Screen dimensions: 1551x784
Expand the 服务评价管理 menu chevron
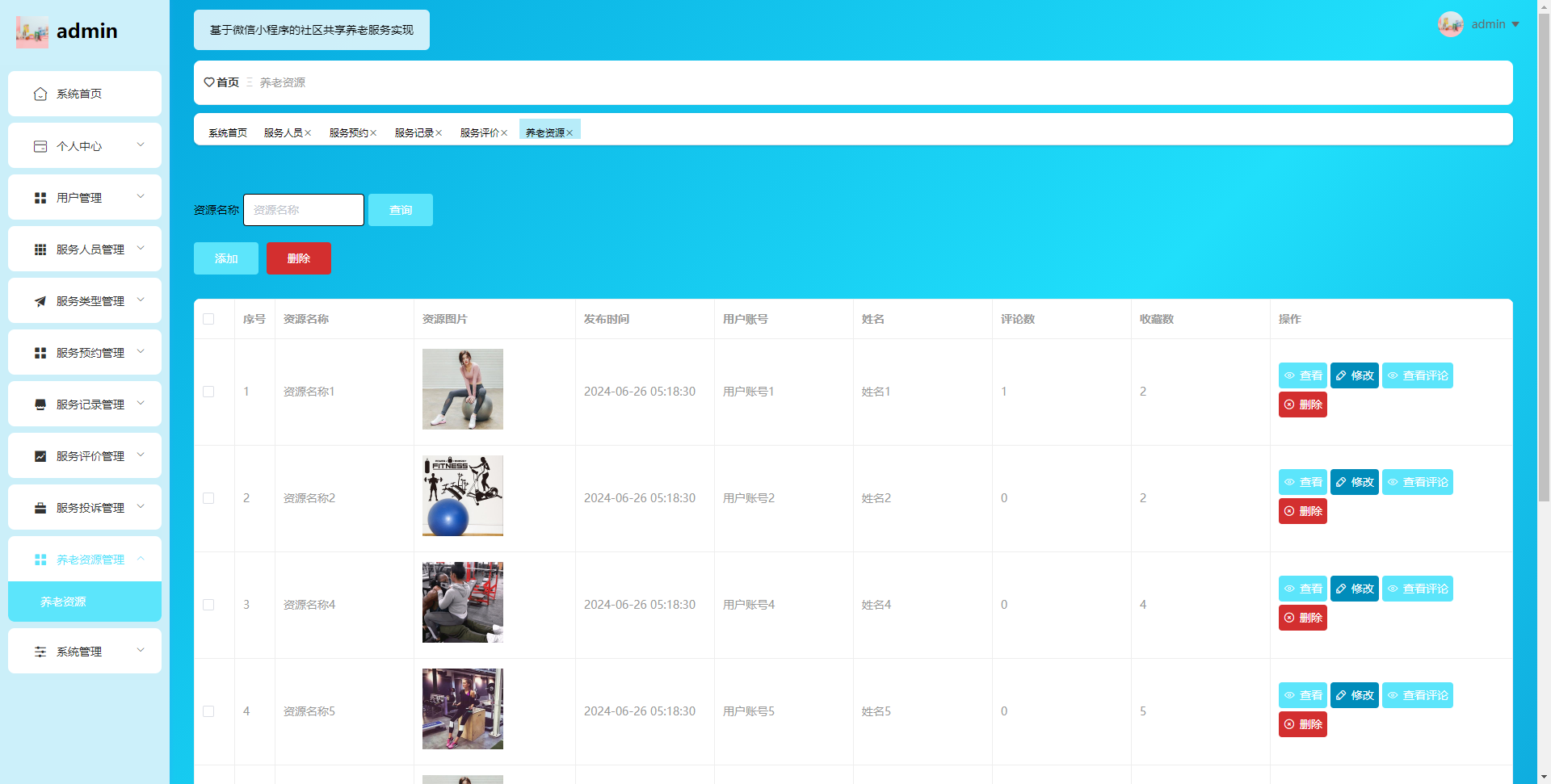(x=141, y=455)
